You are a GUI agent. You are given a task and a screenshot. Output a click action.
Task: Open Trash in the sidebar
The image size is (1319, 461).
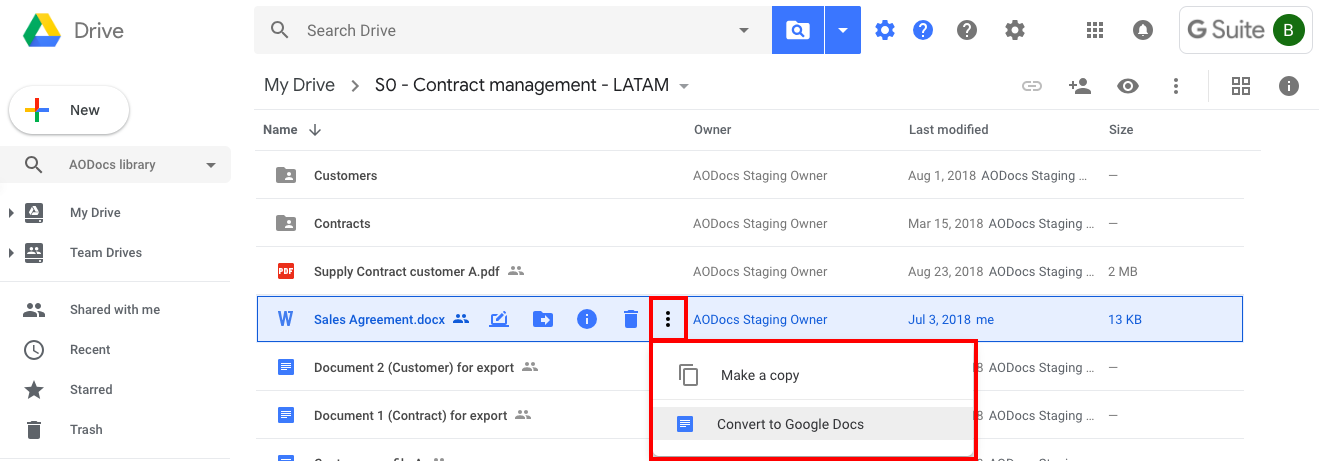pos(86,429)
